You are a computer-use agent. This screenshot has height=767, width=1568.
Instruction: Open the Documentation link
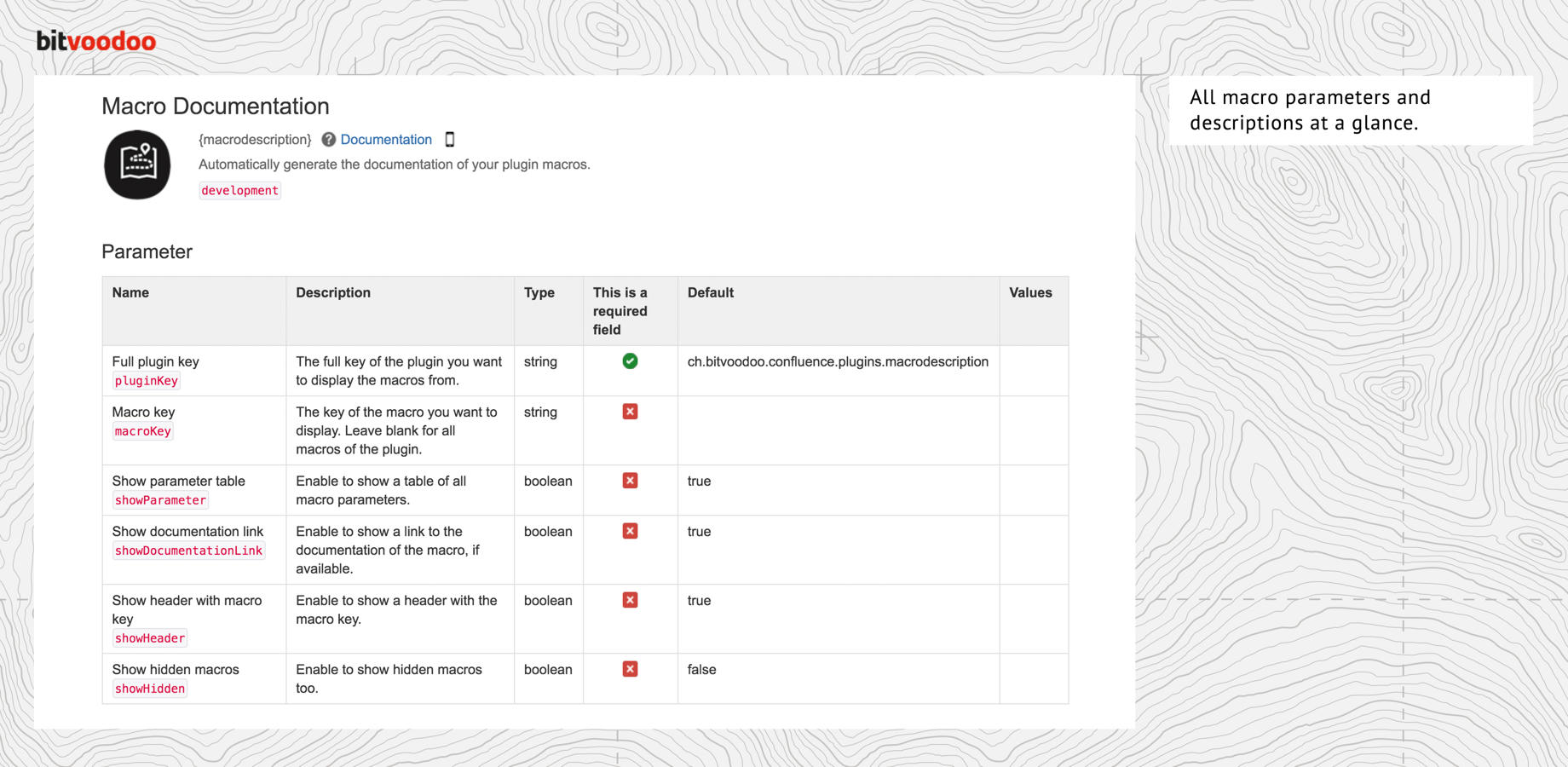pos(386,140)
